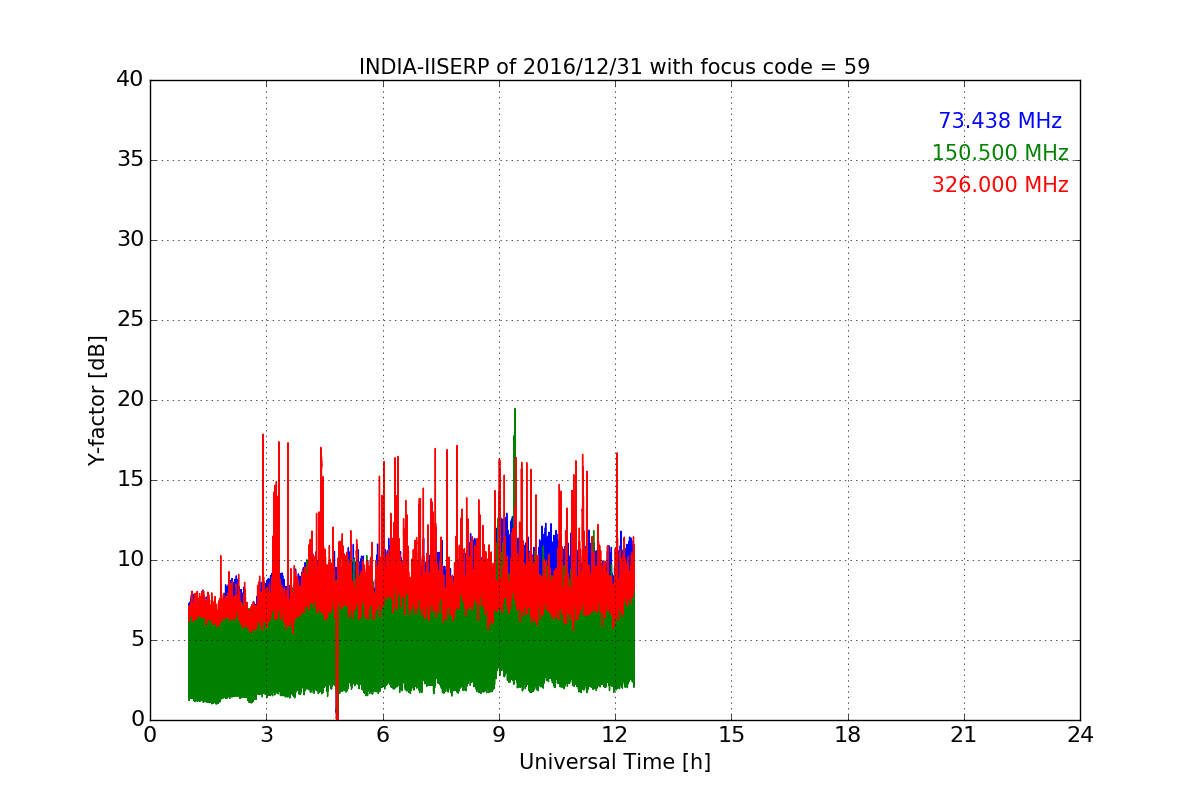Click the 6 tick on time axis
This screenshot has height=800, width=1200.
[x=383, y=735]
